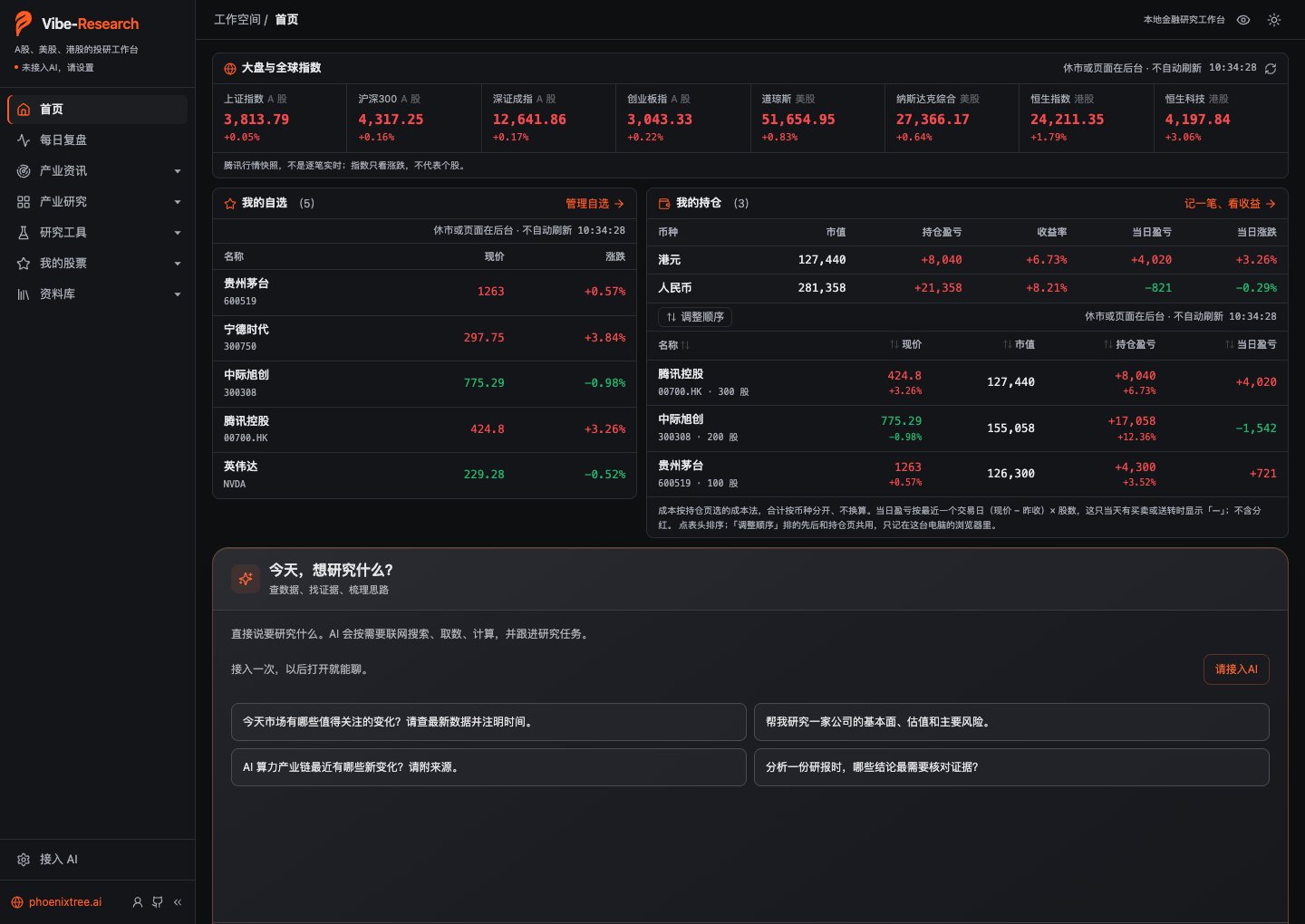Viewport: 1305px width, 924px height.
Task: Open the user account icon in sidebar footer
Action: 138,902
